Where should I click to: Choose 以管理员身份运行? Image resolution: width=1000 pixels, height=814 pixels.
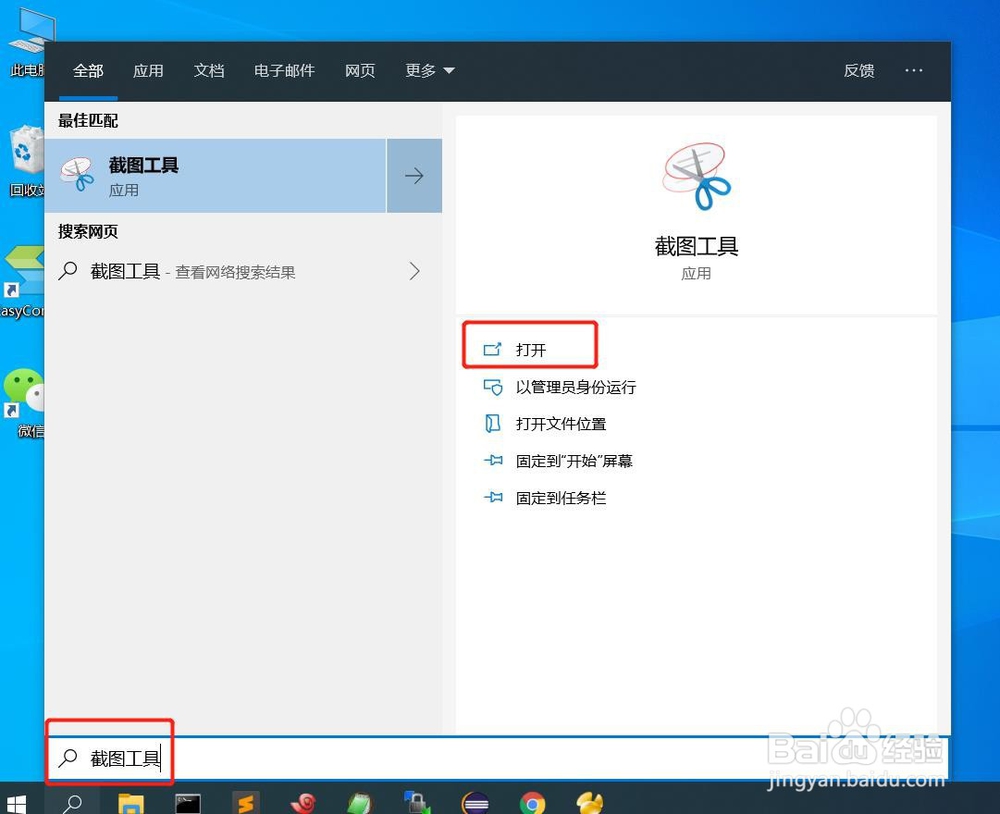(559, 387)
